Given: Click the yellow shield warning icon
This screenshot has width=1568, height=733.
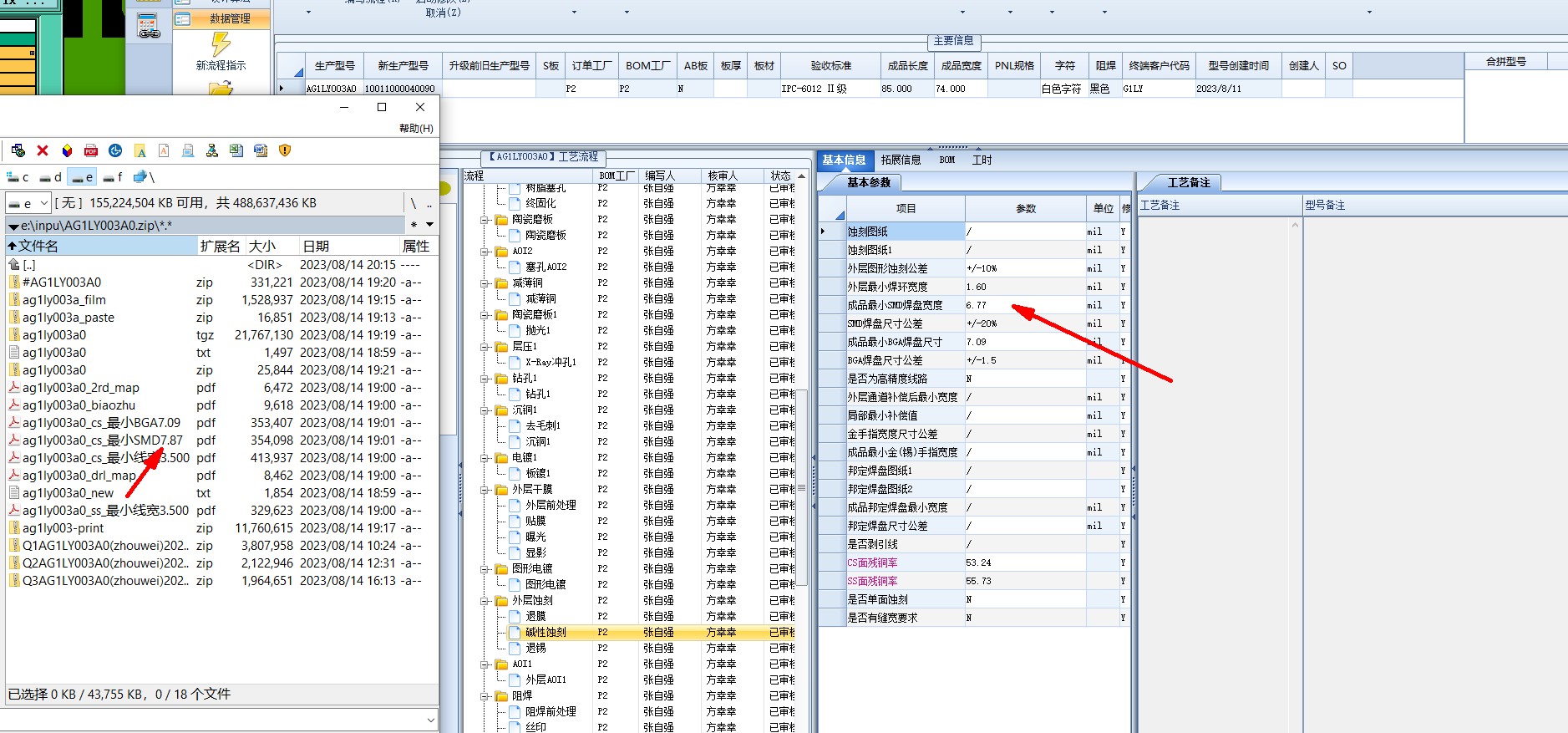Looking at the screenshot, I should tap(285, 150).
